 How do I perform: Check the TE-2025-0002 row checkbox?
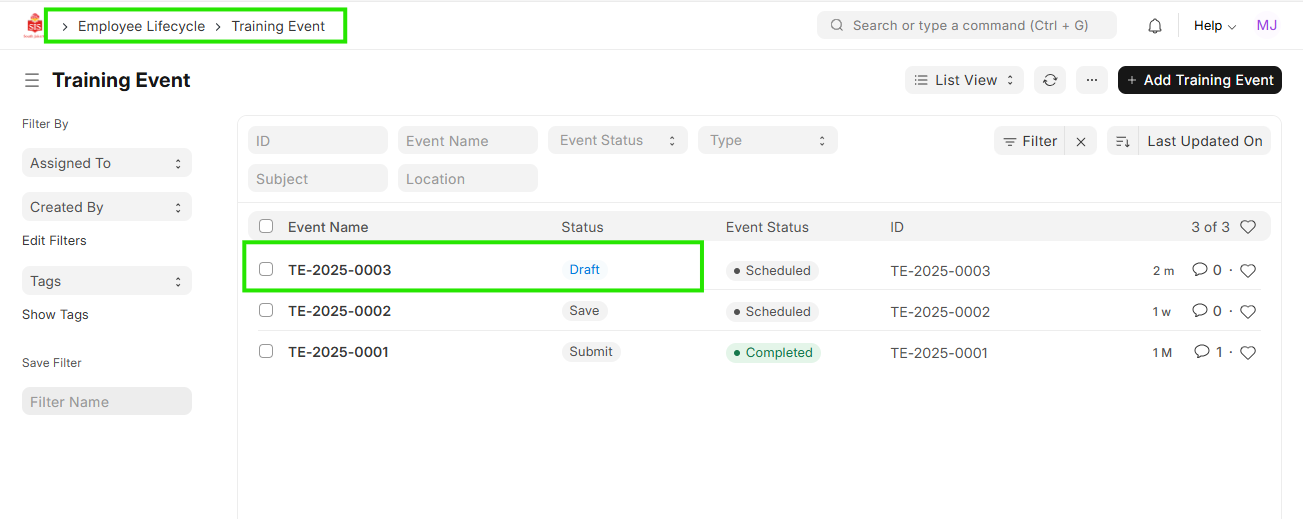(266, 310)
